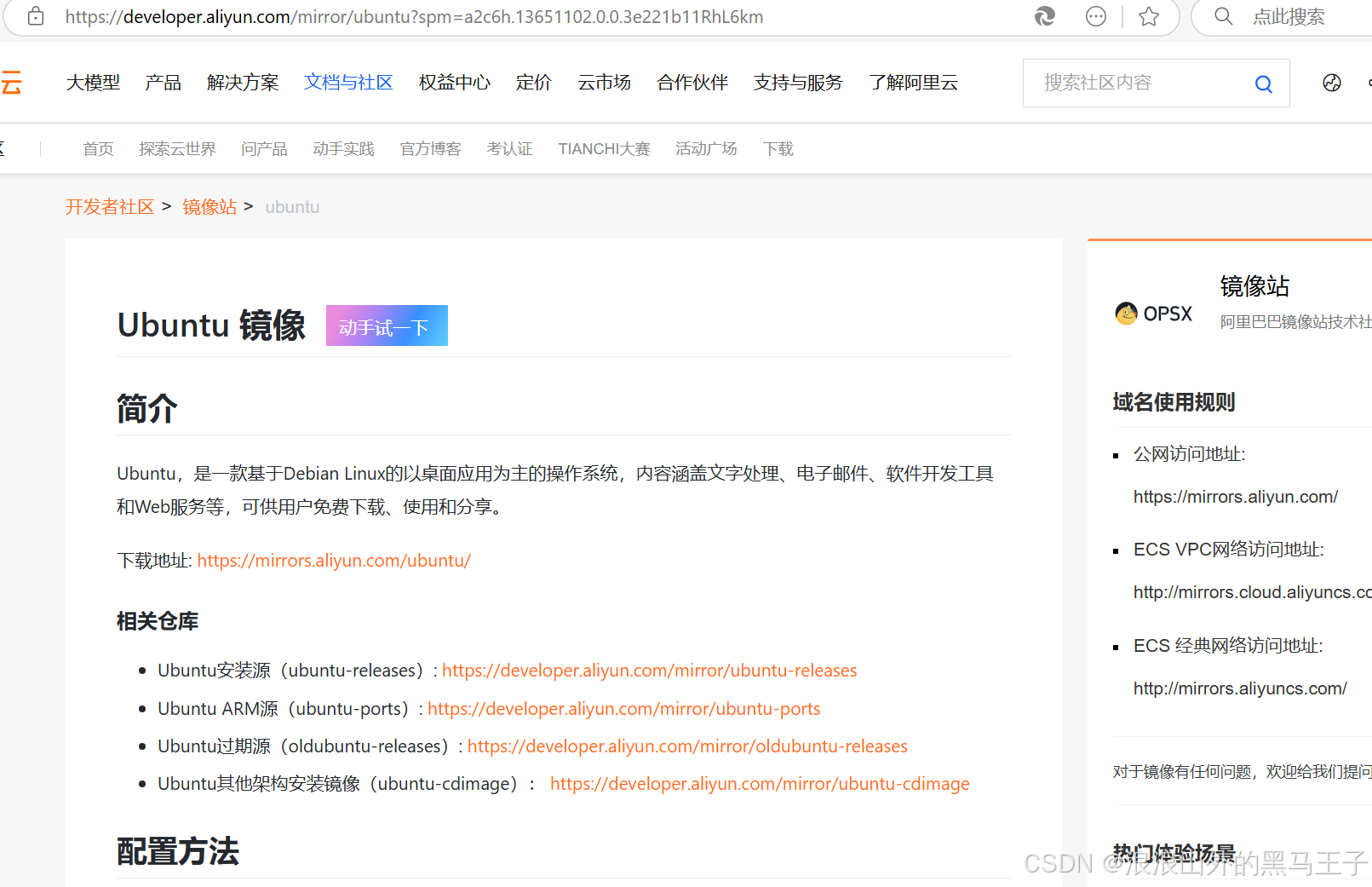Open the 支持与服务 menu
The image size is (1372, 887).
click(x=798, y=83)
